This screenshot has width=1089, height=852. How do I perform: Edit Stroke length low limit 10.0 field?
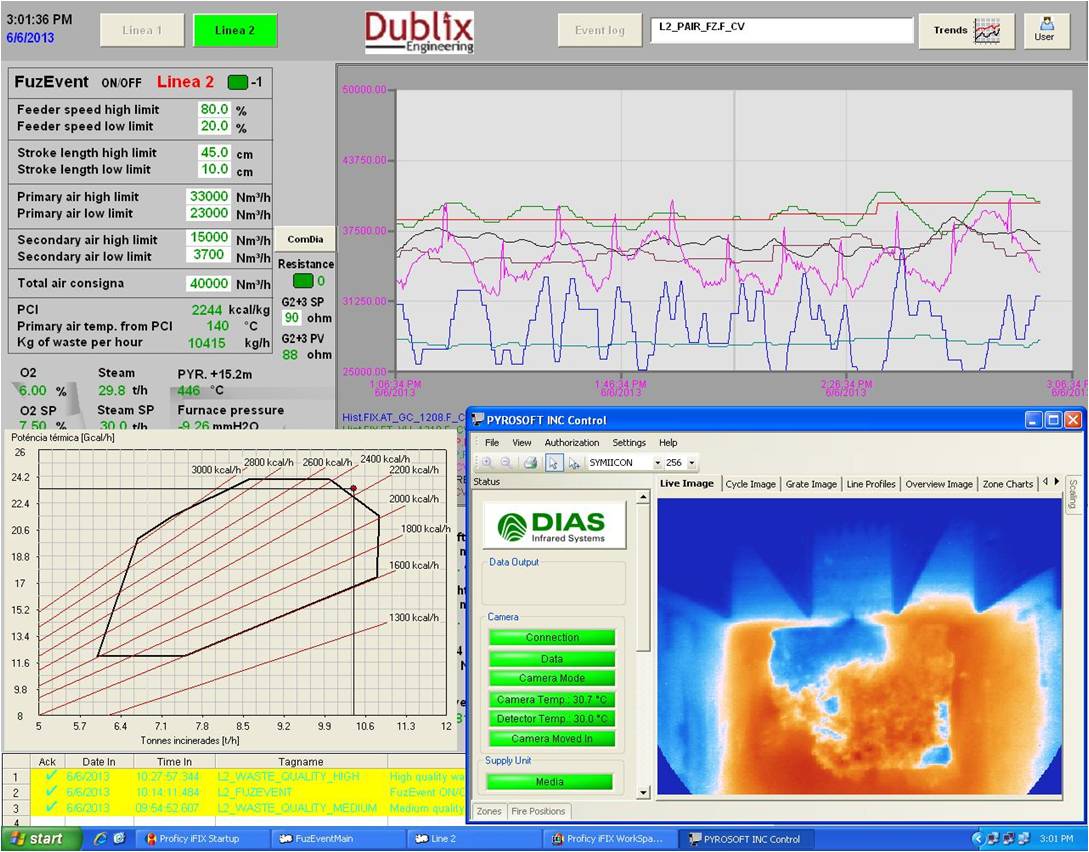(214, 169)
